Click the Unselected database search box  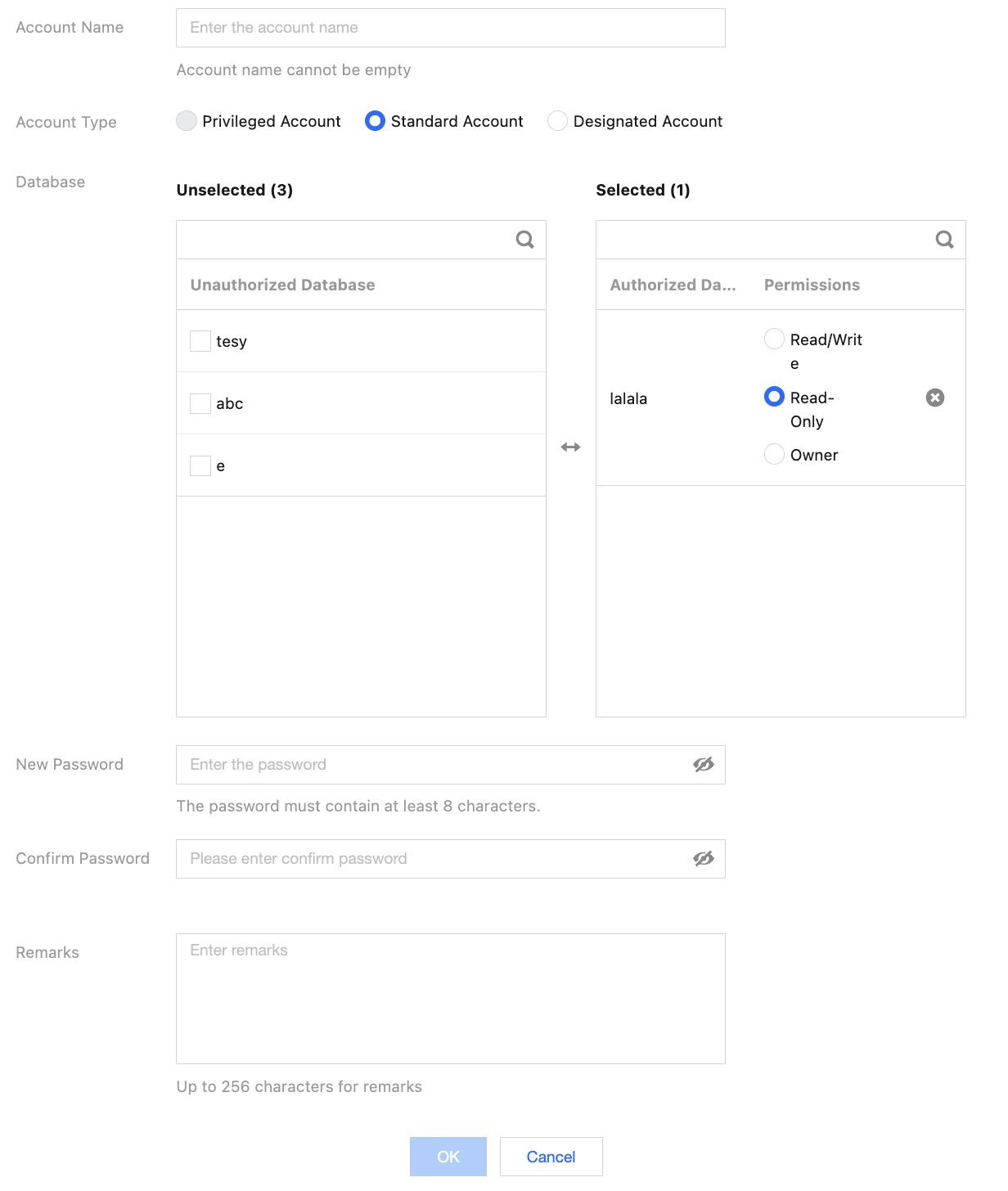[x=344, y=240]
